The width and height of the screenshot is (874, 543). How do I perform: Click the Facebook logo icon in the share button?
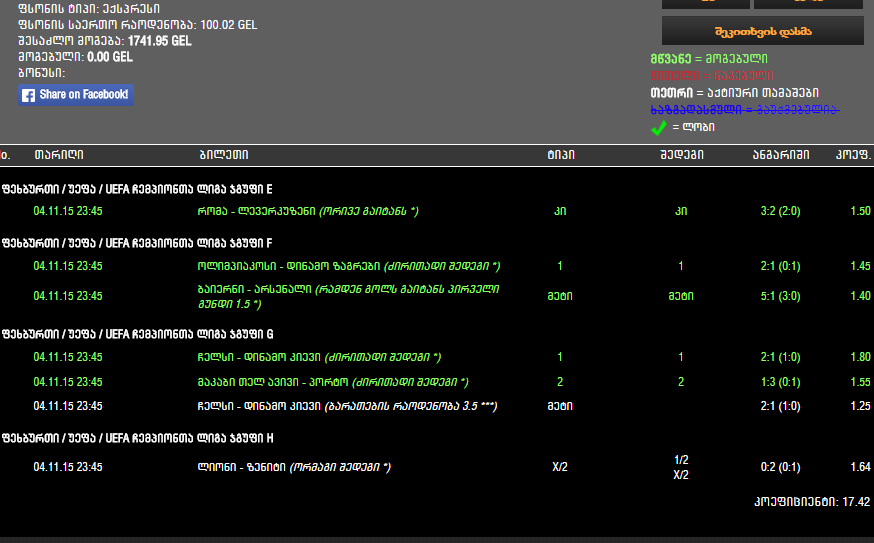pos(28,95)
